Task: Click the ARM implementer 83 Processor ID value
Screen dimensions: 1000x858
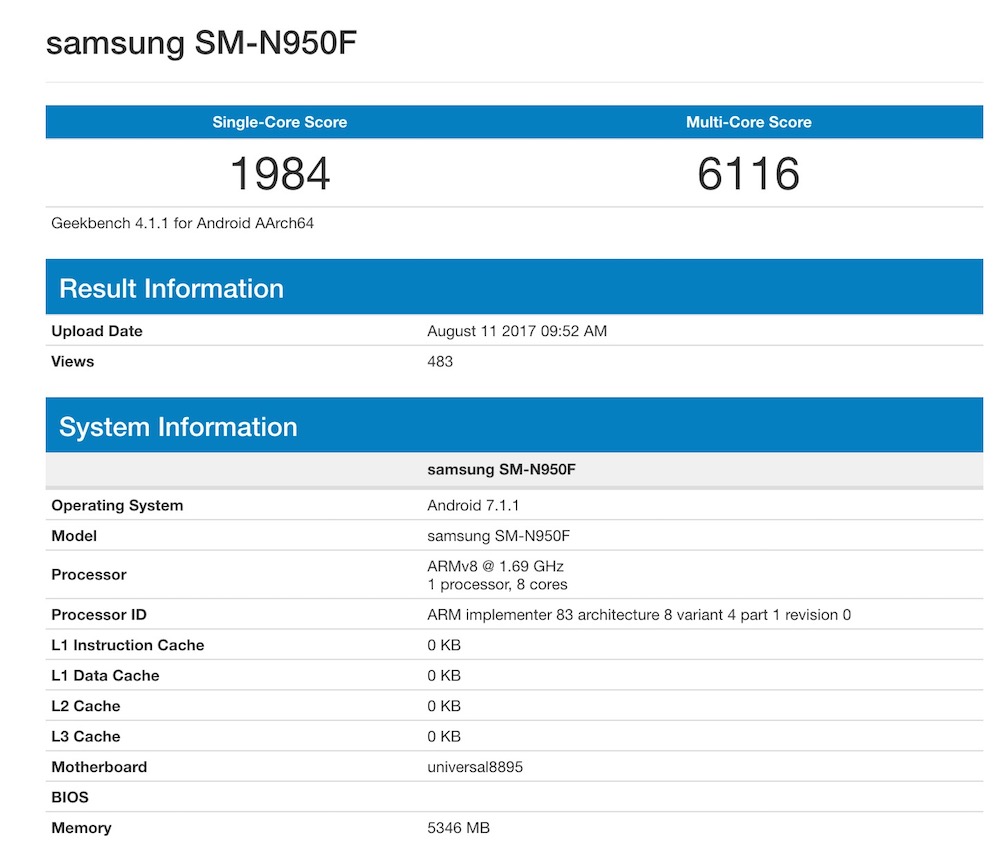Action: (639, 614)
